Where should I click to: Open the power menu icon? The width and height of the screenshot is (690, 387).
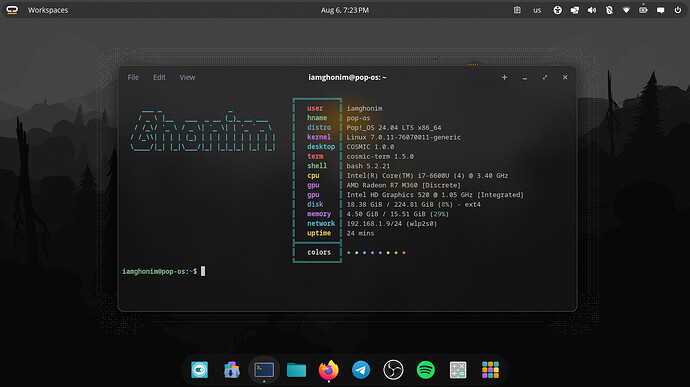(678, 10)
